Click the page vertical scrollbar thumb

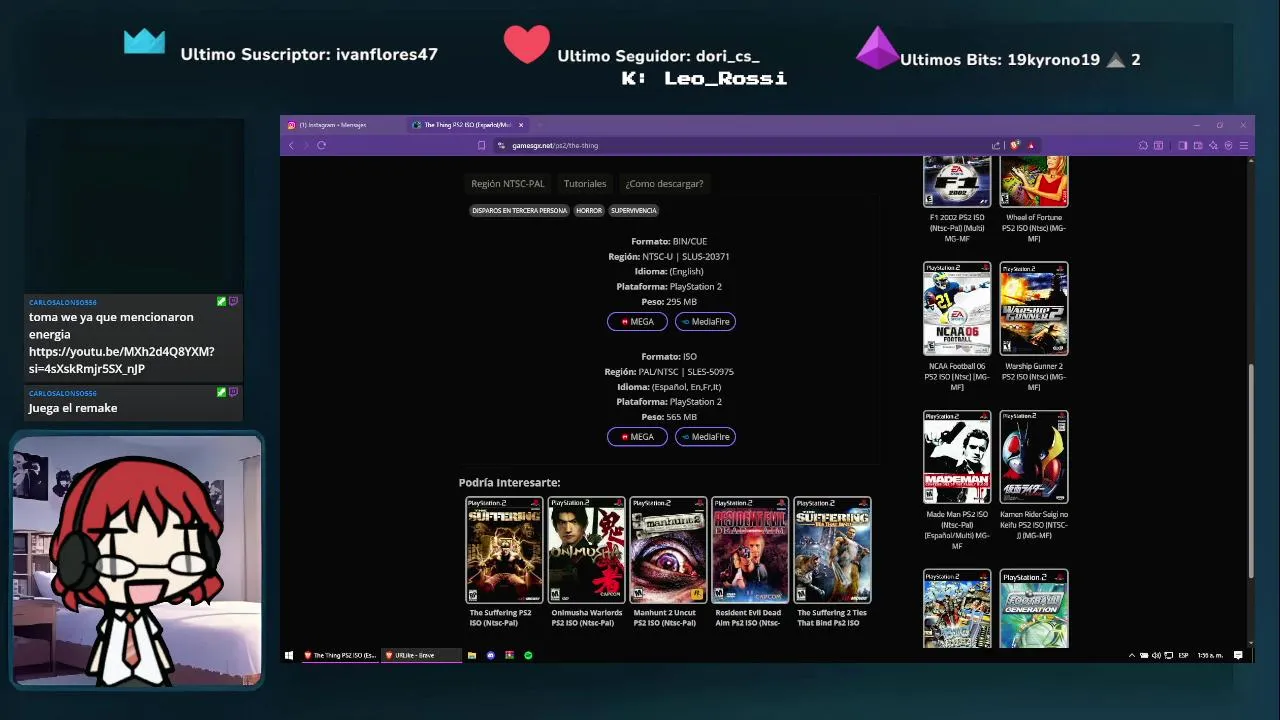1251,470
